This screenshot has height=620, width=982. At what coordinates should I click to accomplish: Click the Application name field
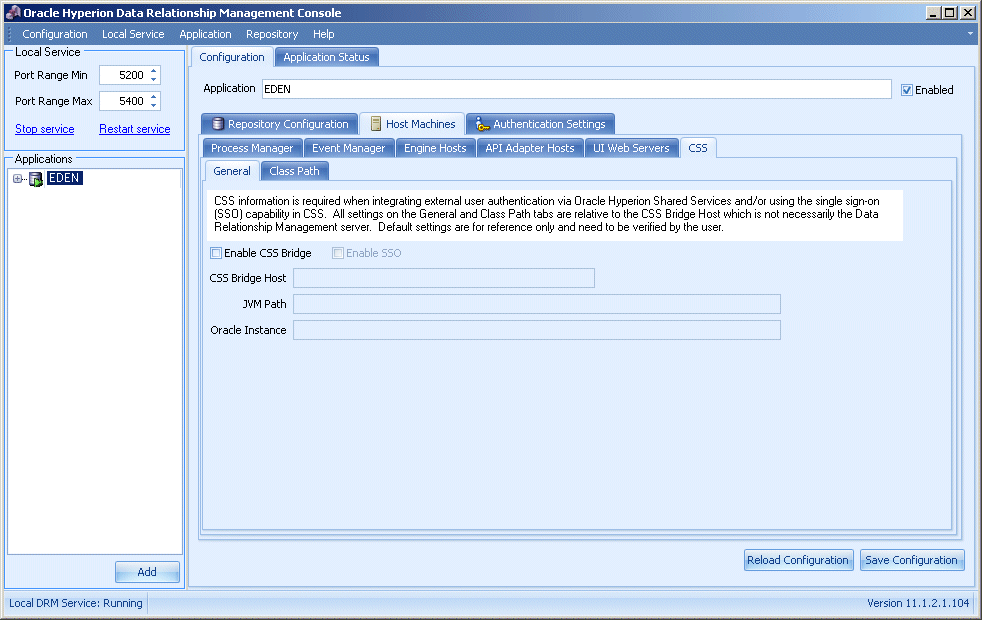576,89
